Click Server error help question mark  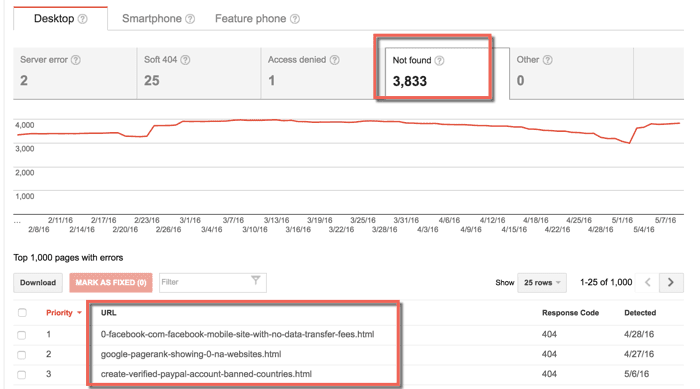76,60
